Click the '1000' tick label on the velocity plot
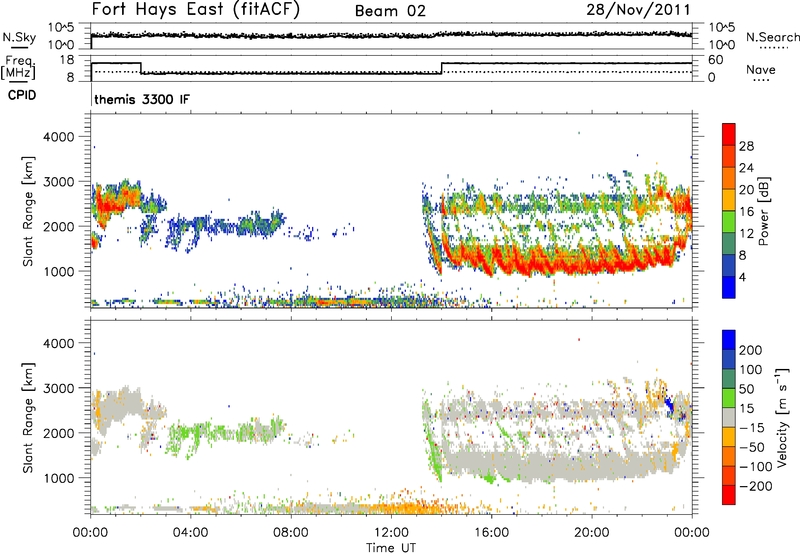 pyautogui.click(x=59, y=478)
